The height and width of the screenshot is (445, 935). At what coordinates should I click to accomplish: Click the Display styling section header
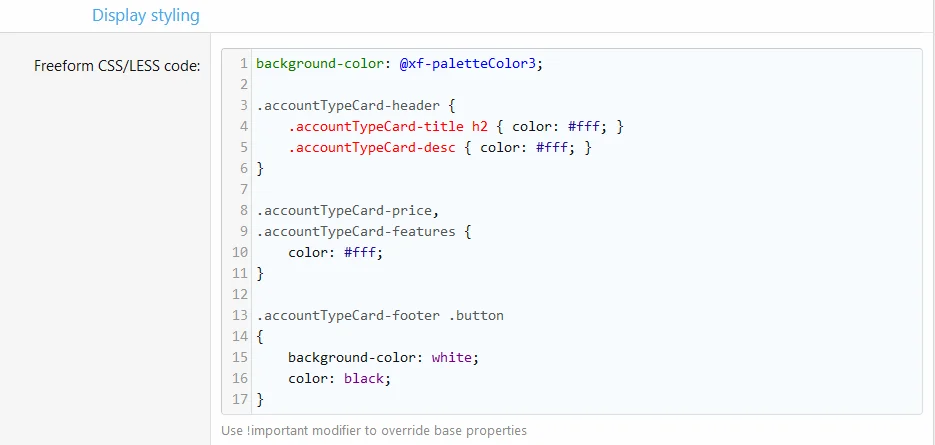point(145,16)
